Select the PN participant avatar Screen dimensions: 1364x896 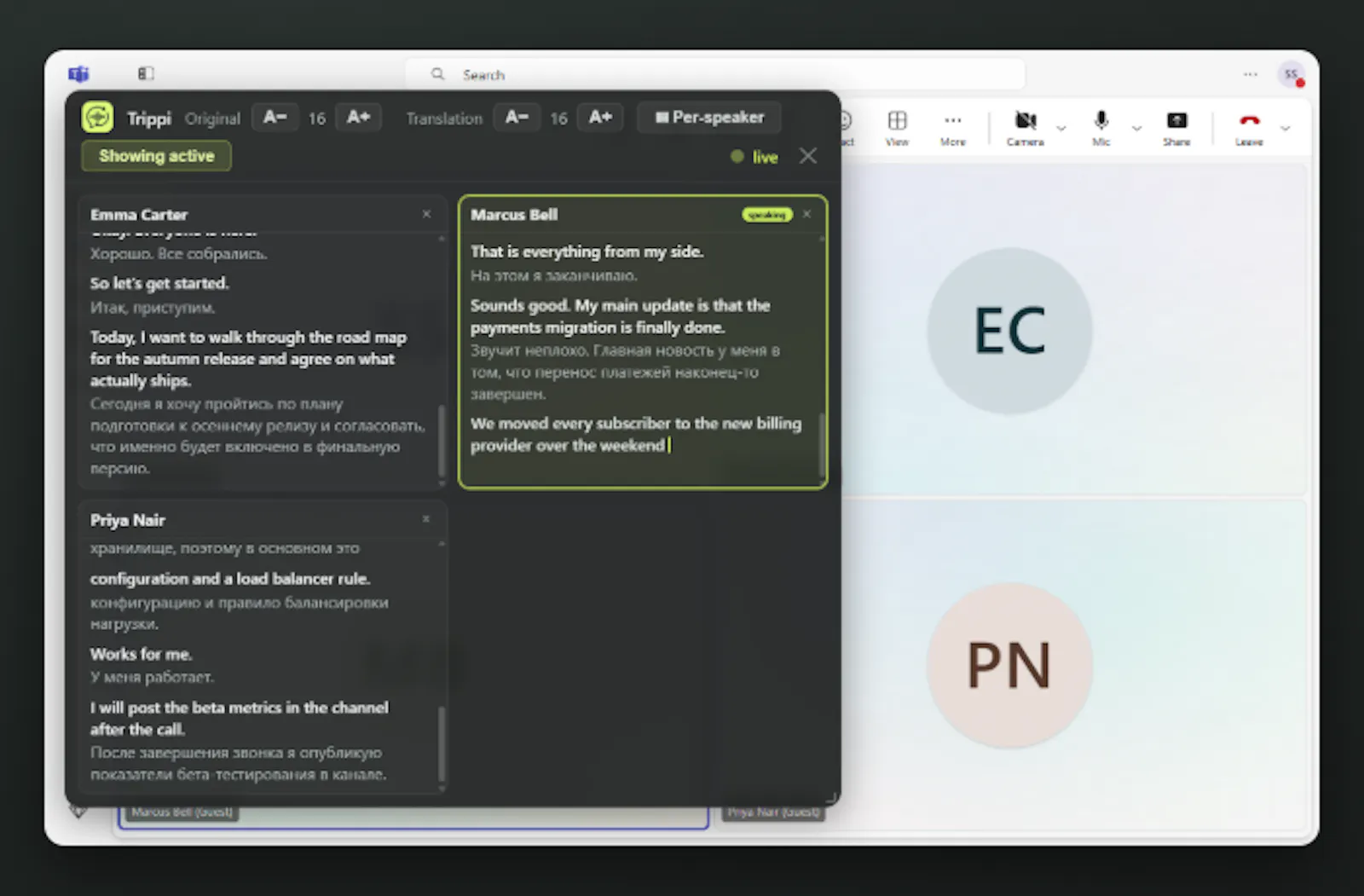click(1010, 666)
